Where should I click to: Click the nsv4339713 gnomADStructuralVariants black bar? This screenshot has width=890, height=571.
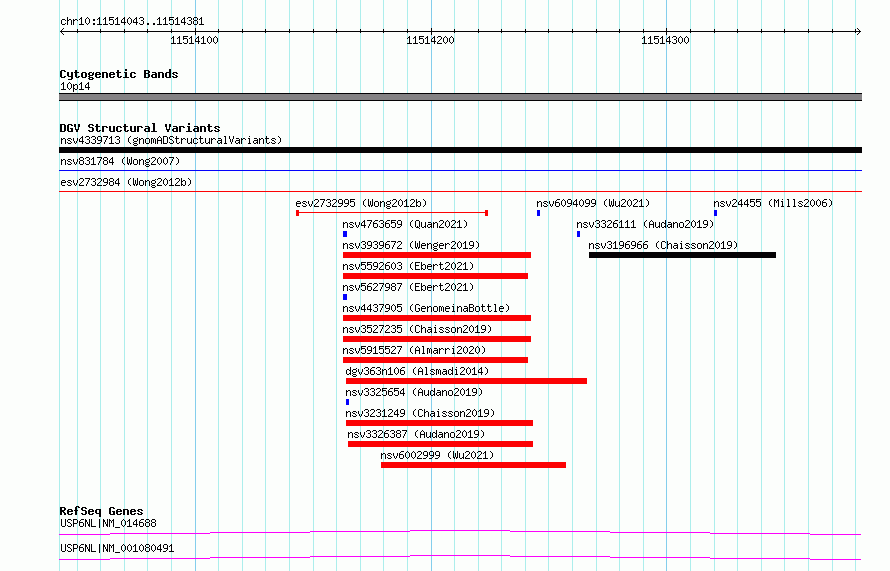point(460,150)
